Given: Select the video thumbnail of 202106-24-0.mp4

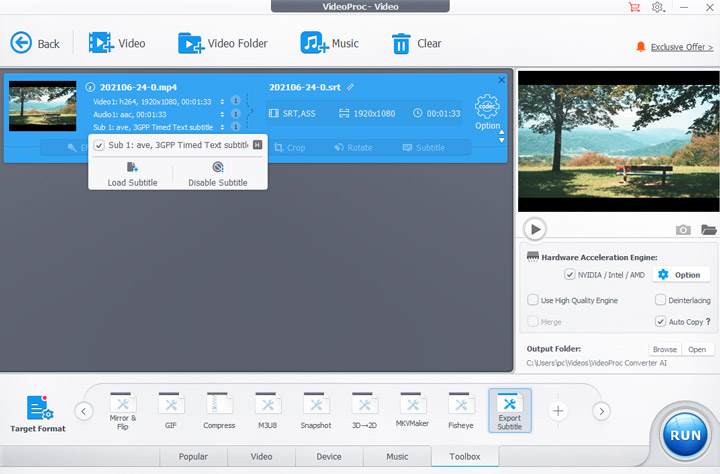Looking at the screenshot, I should point(43,106).
